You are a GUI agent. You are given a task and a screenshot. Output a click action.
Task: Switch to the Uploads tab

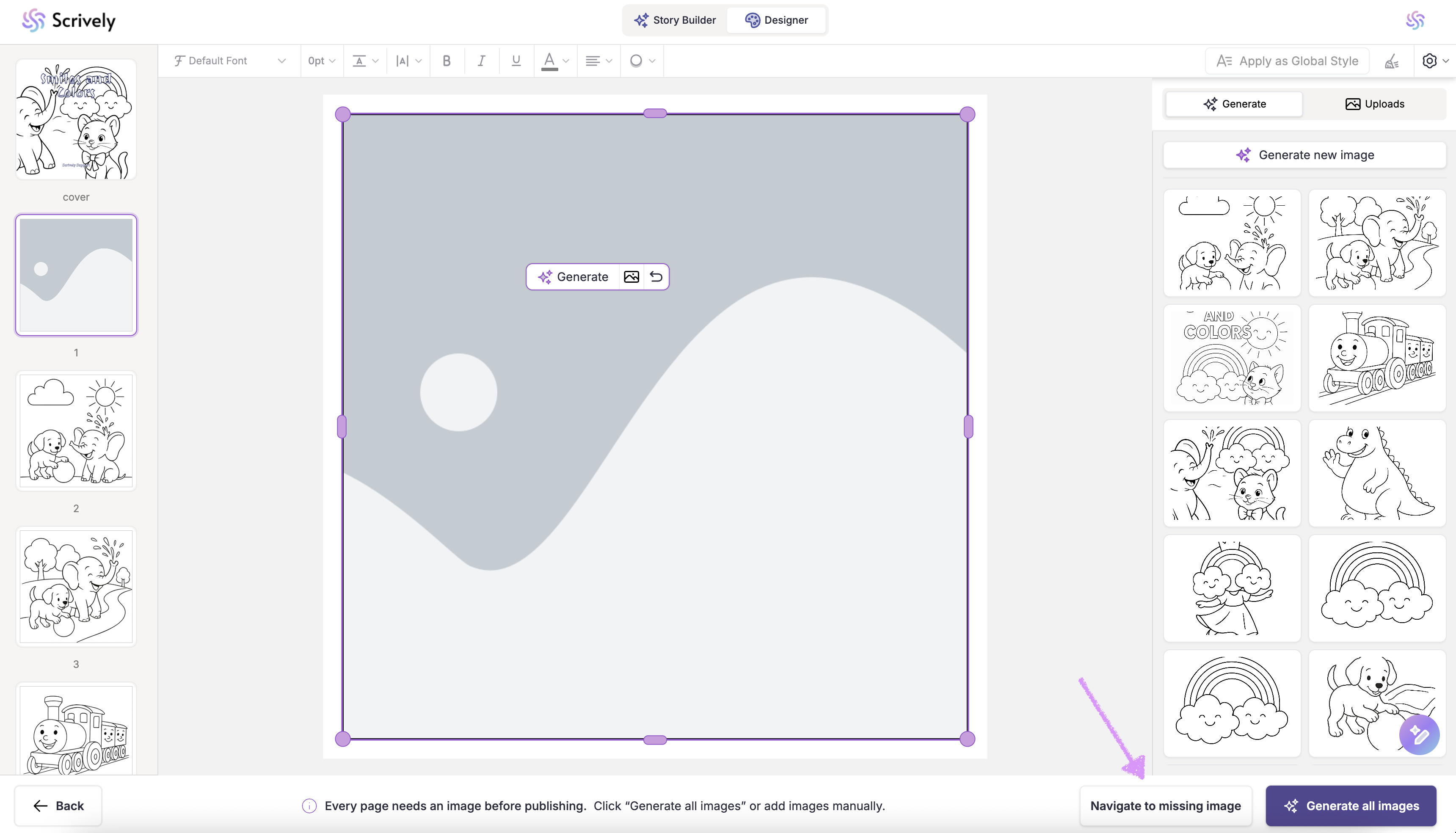point(1374,104)
